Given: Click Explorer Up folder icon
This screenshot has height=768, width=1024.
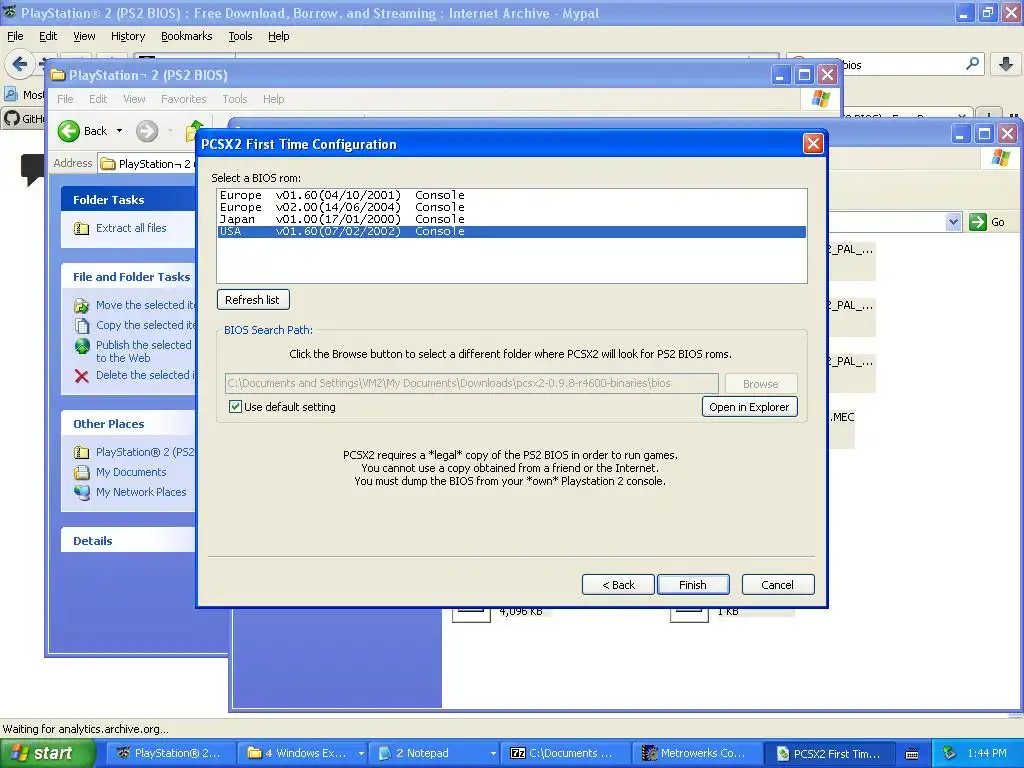Looking at the screenshot, I should pyautogui.click(x=193, y=130).
